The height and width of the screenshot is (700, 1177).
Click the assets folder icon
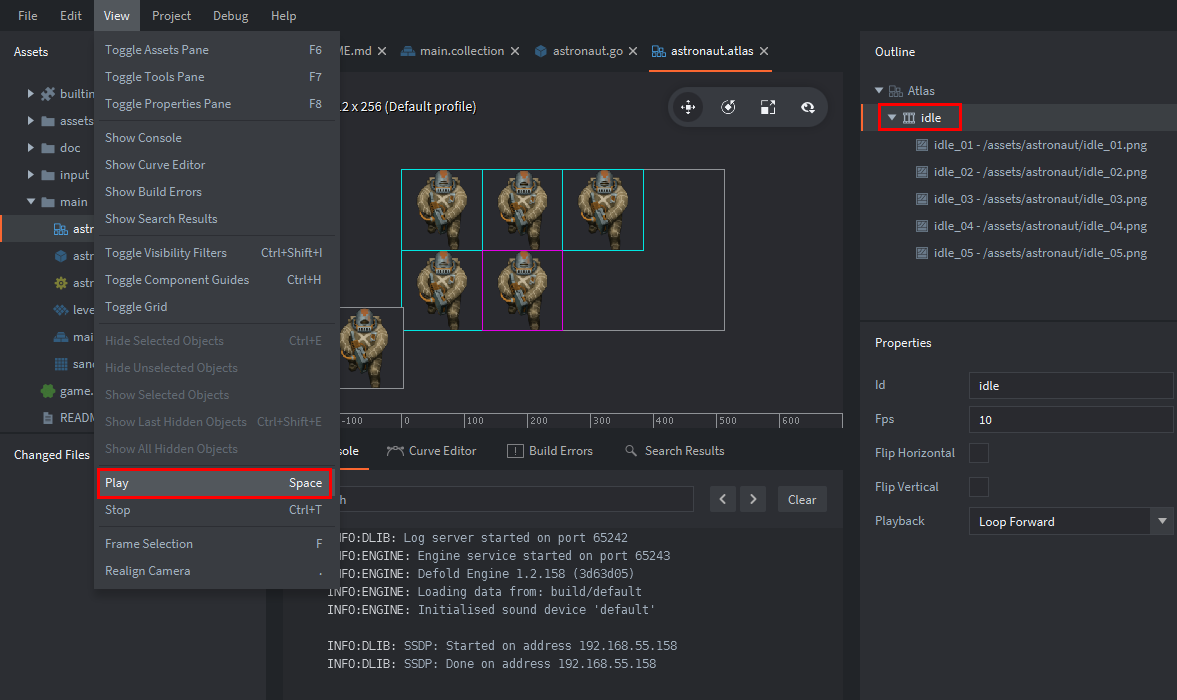point(48,121)
